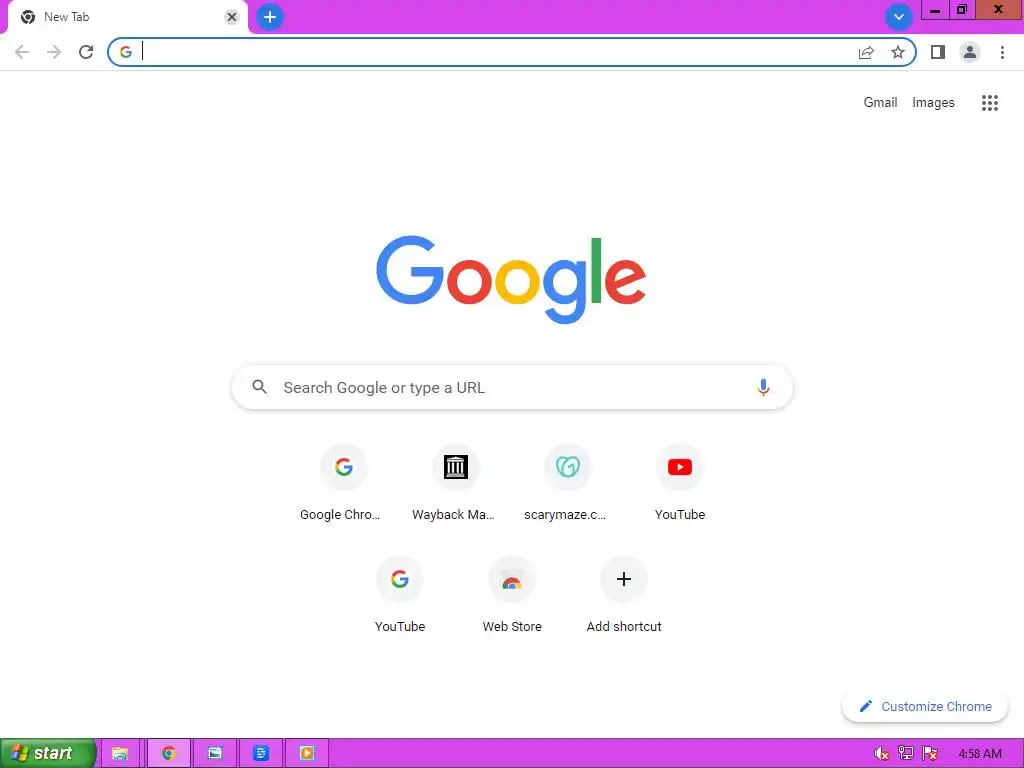Click the Chrome taskbar button
Image resolution: width=1024 pixels, height=768 pixels.
[169, 754]
